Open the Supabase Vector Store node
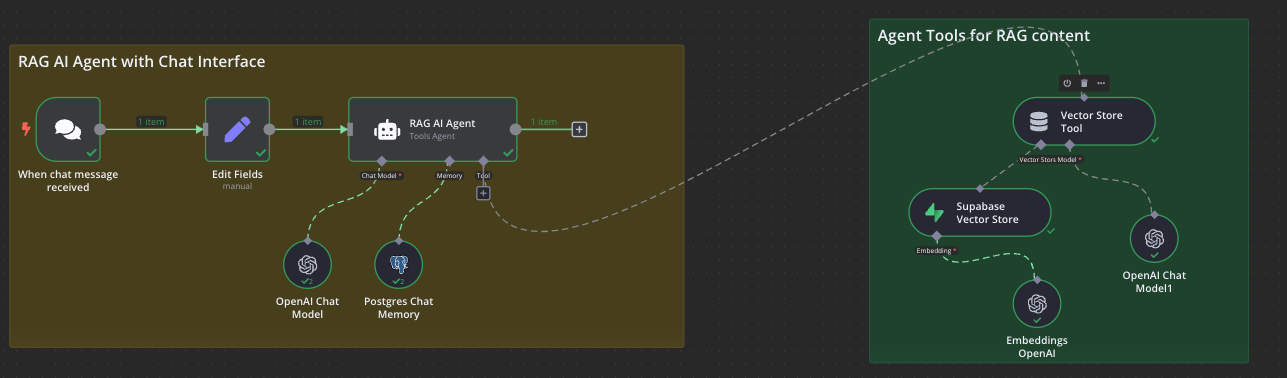 (x=980, y=212)
